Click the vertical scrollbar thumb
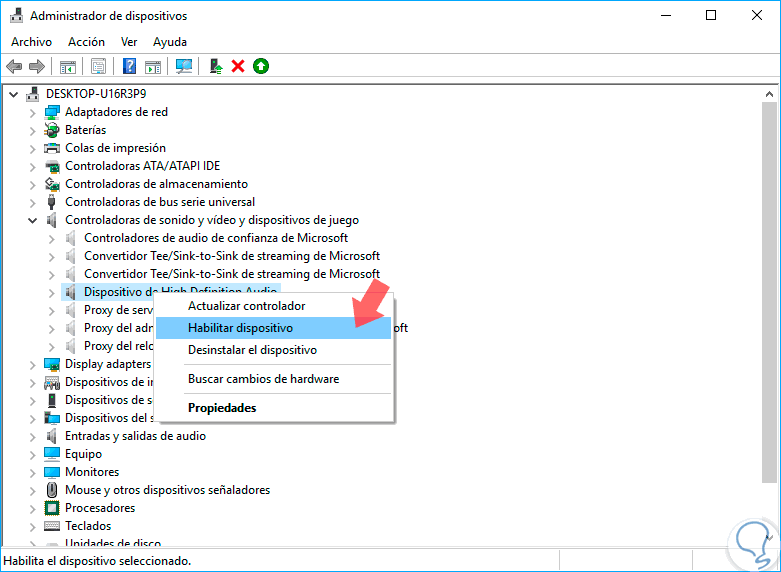This screenshot has height=572, width=781. (769, 292)
